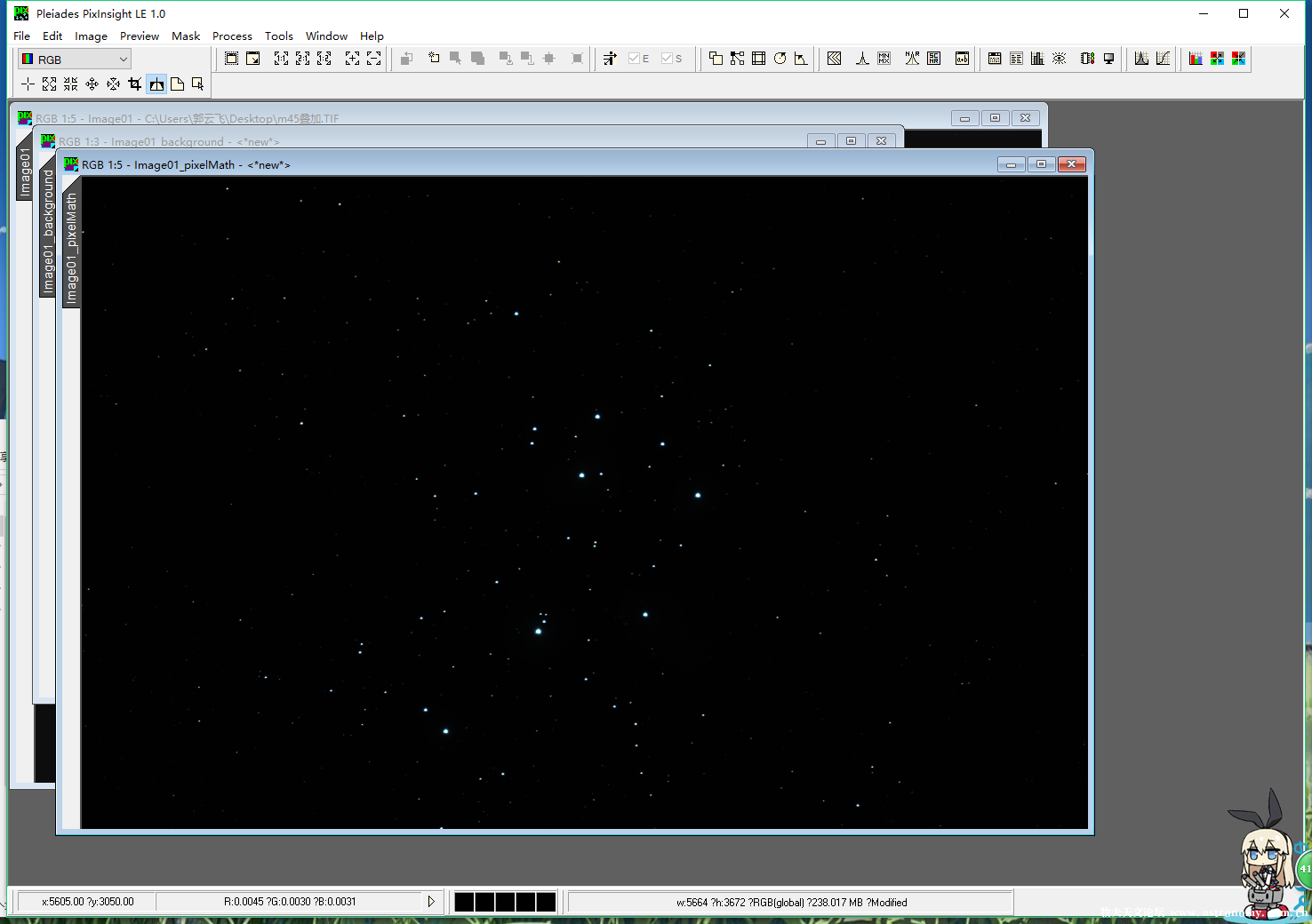Open the Preview menu
The image size is (1312, 924).
pos(140,36)
